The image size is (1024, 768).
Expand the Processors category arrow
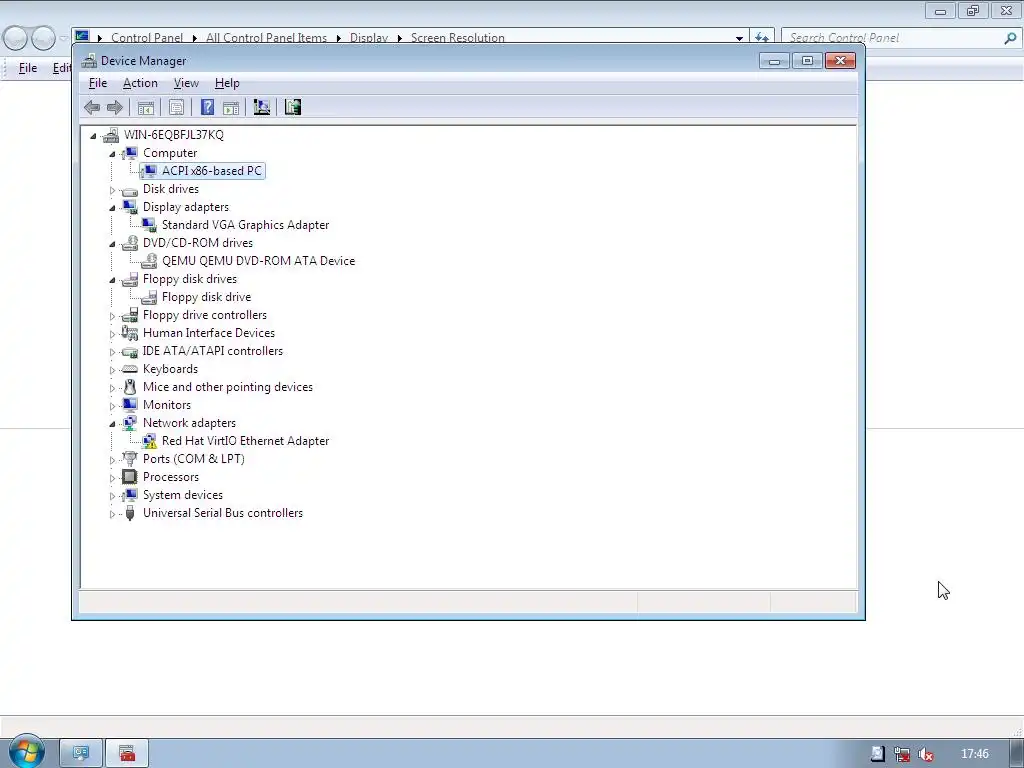(x=112, y=478)
